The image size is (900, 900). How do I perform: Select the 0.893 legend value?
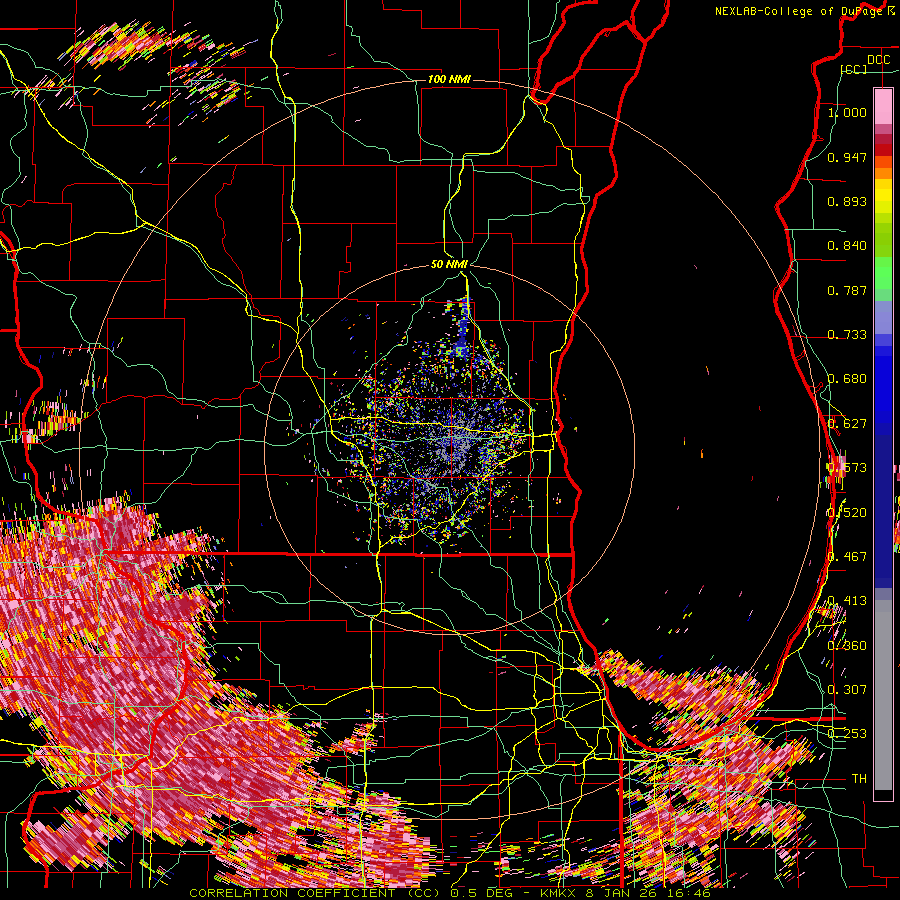[x=847, y=201]
